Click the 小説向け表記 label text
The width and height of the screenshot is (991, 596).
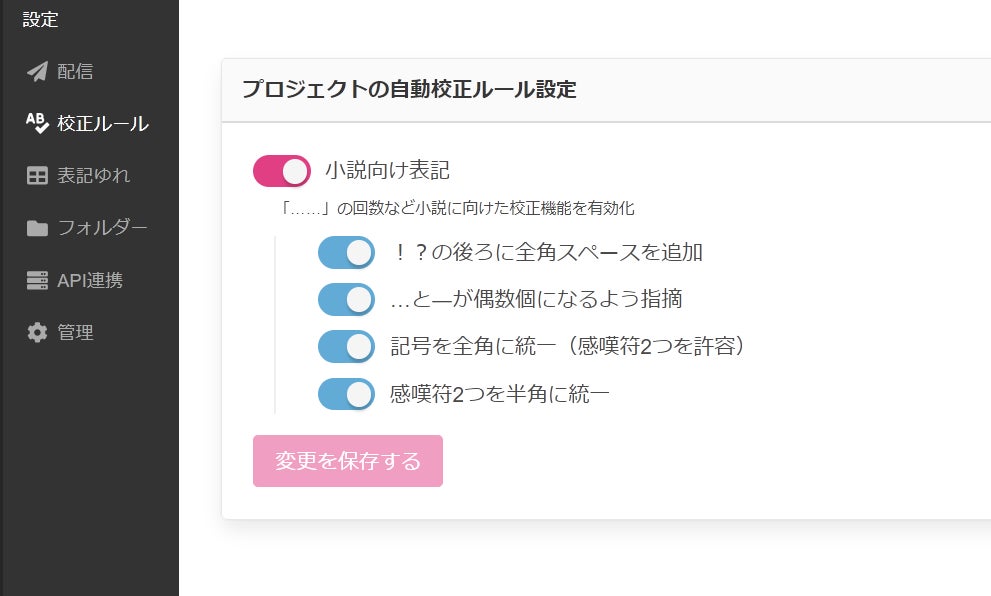[386, 171]
